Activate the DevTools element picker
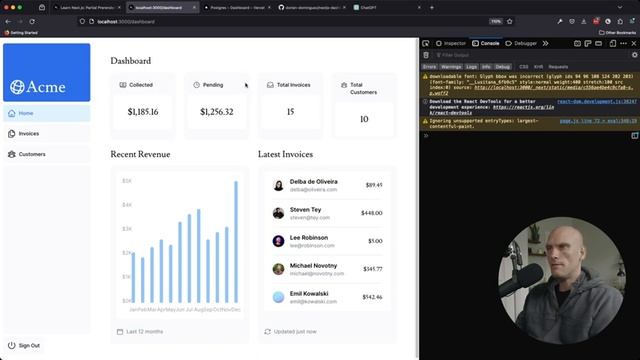Viewport: 640px width, 360px height. pyautogui.click(x=426, y=43)
